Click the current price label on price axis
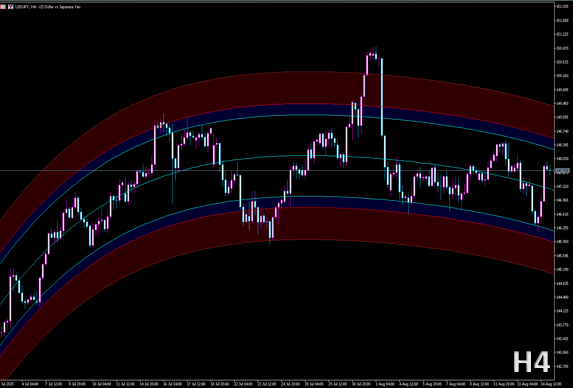Screen dimensions: 573x388 point(562,171)
